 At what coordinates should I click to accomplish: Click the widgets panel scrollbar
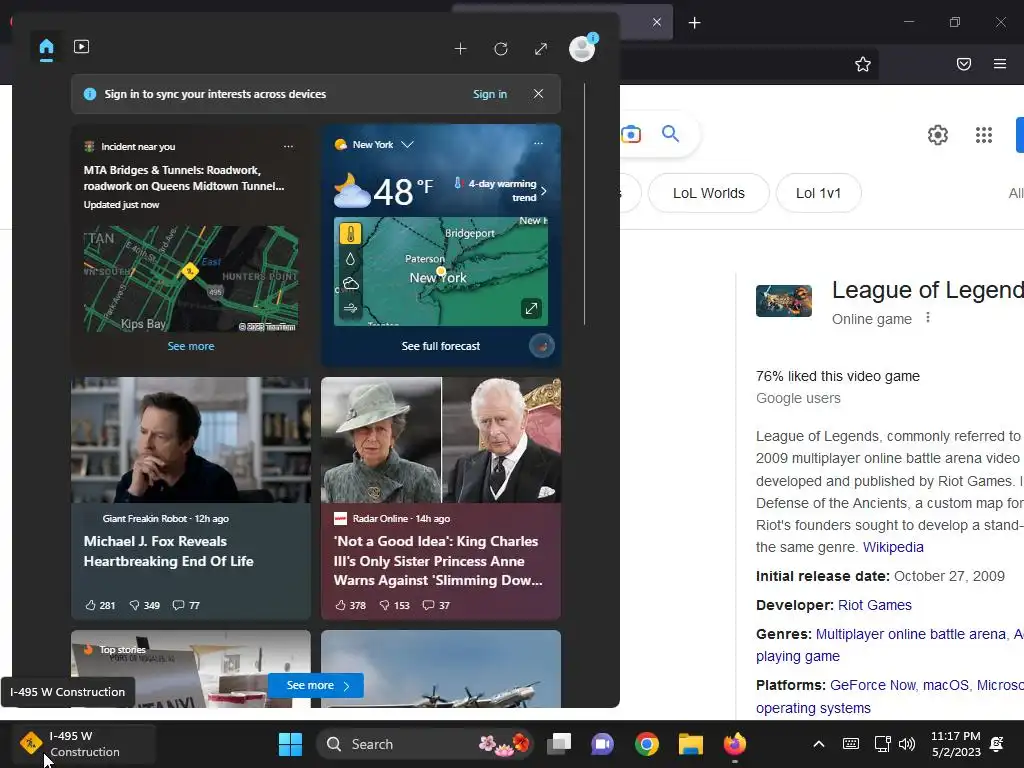pos(584,204)
